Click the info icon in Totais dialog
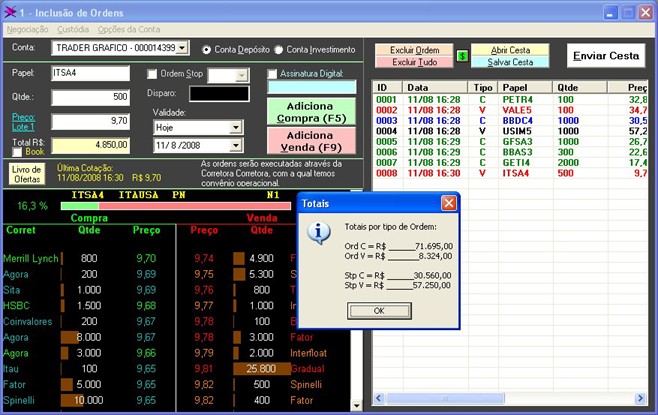The image size is (658, 415). coord(319,233)
